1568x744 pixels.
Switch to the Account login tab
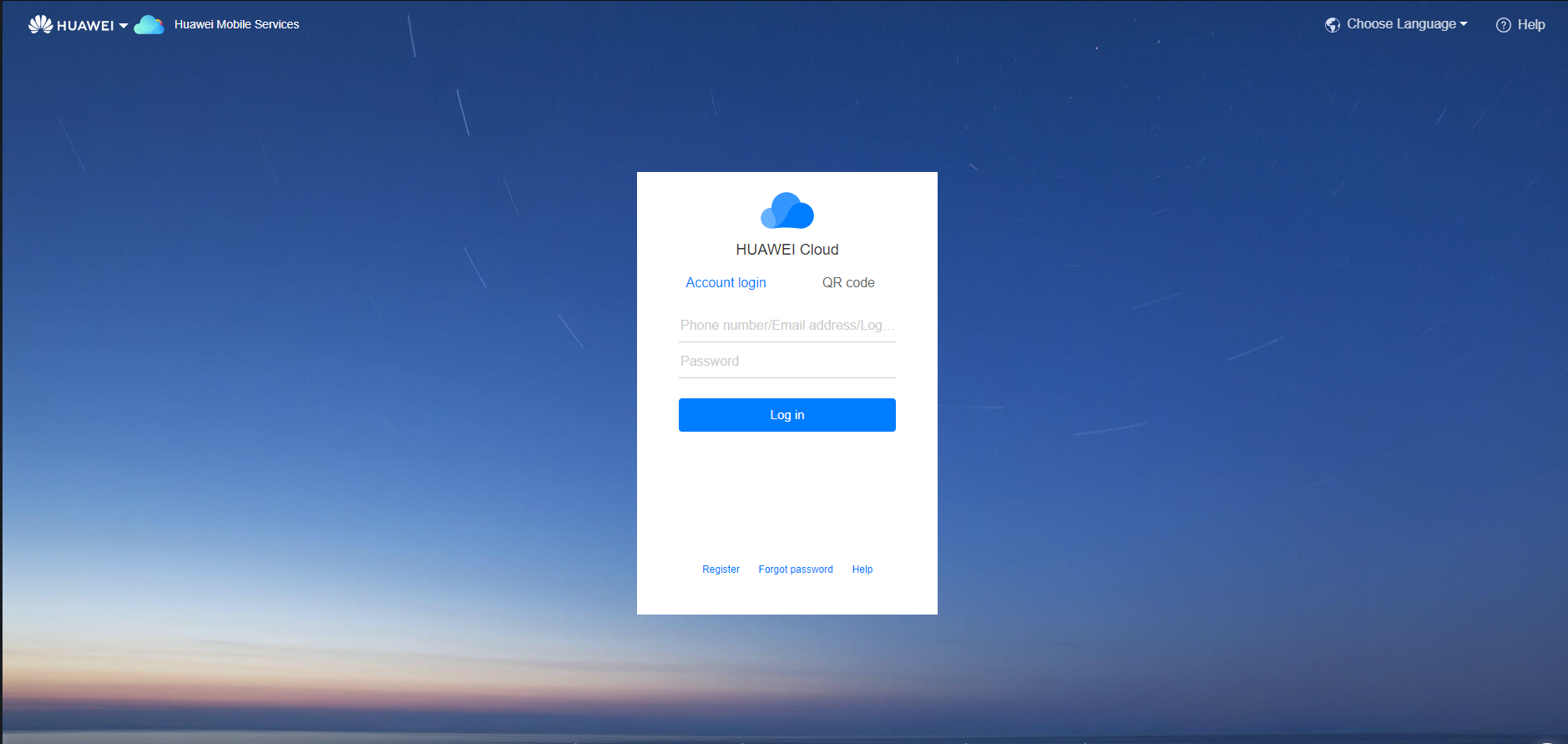click(726, 282)
